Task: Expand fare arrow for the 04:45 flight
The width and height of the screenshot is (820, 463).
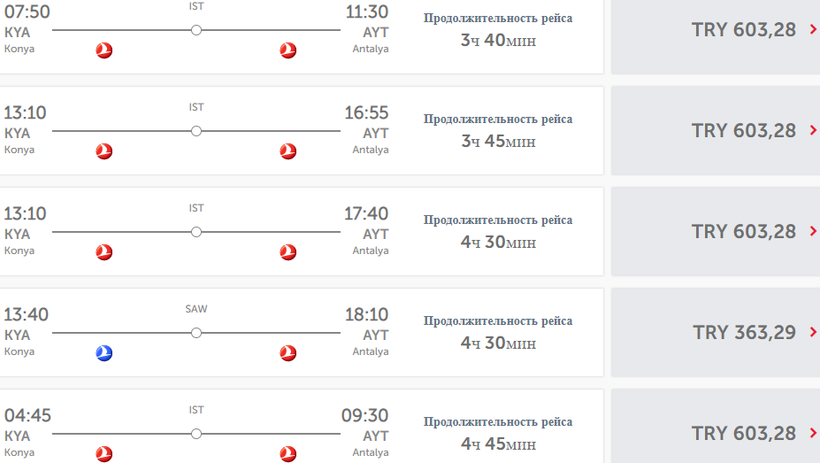Action: [x=814, y=433]
